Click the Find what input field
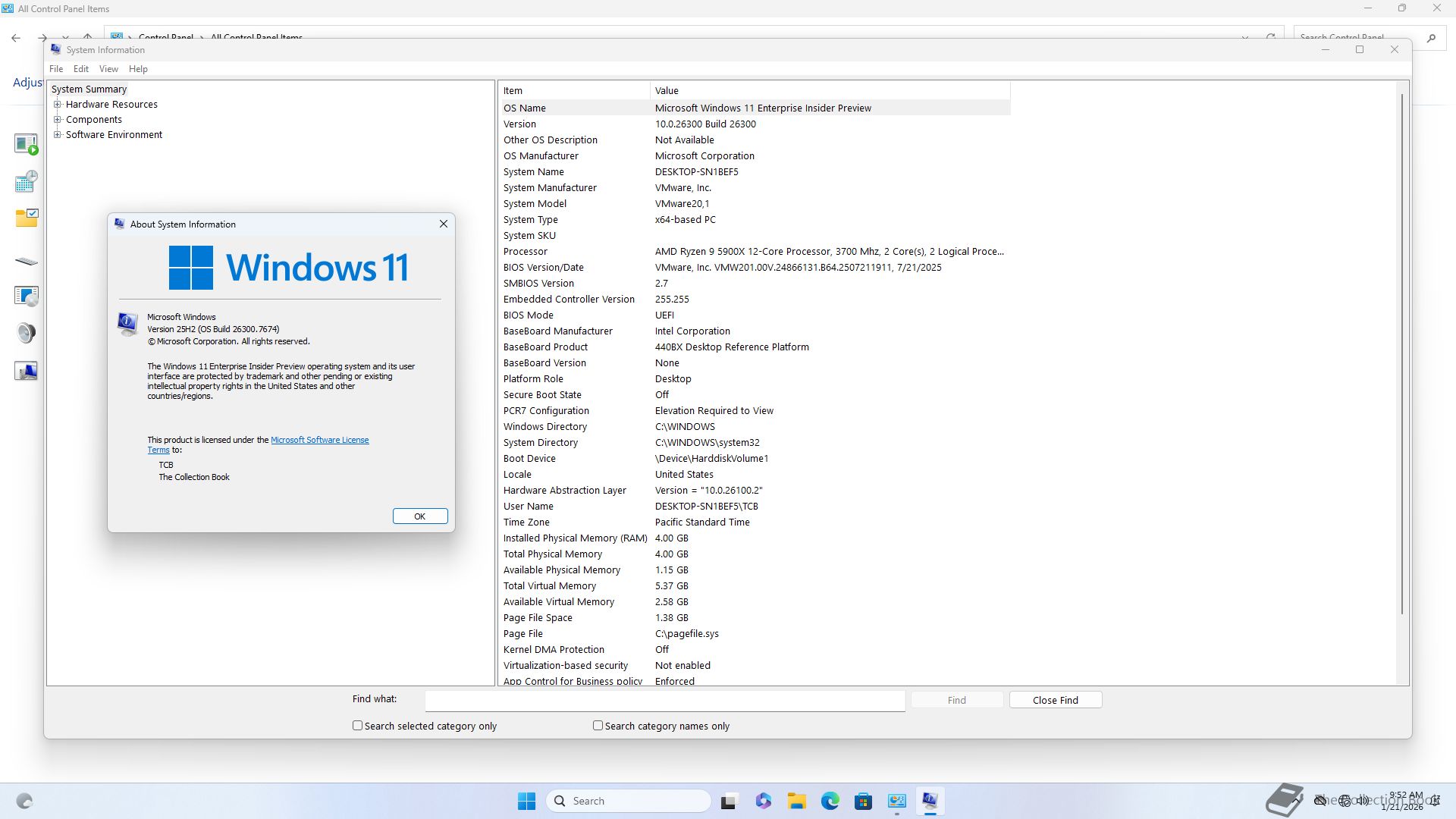 point(664,700)
